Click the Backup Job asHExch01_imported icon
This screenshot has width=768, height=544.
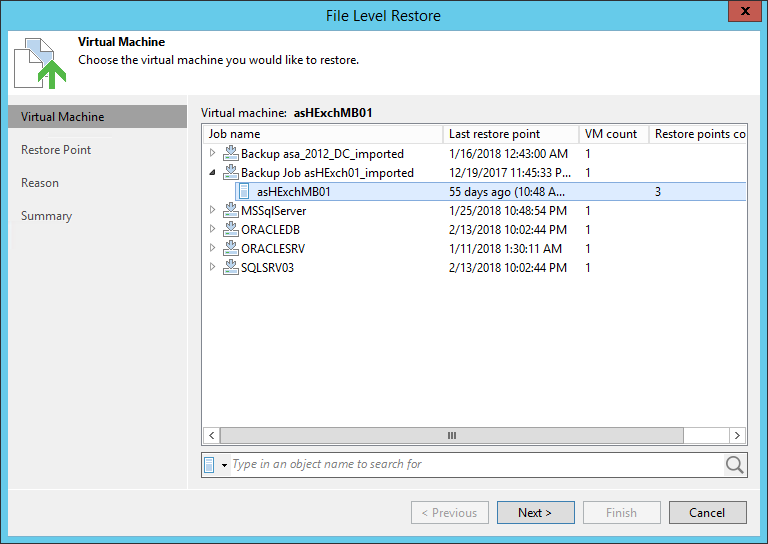tap(230, 173)
